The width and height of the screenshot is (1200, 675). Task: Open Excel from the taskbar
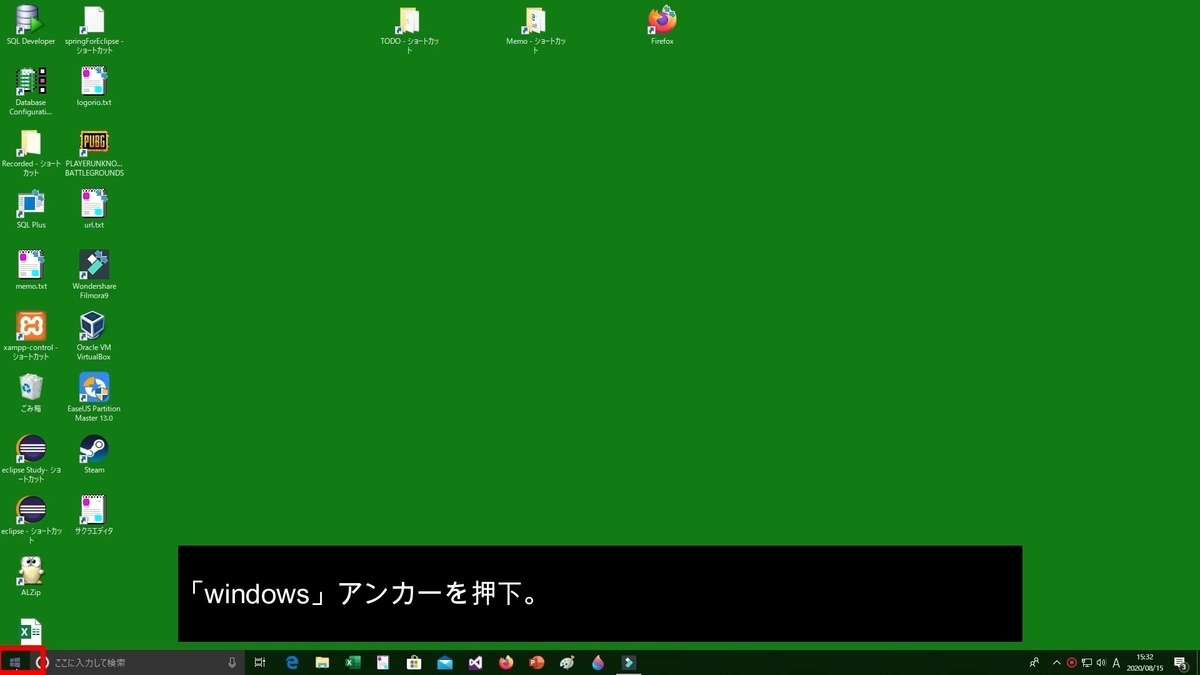(x=351, y=662)
